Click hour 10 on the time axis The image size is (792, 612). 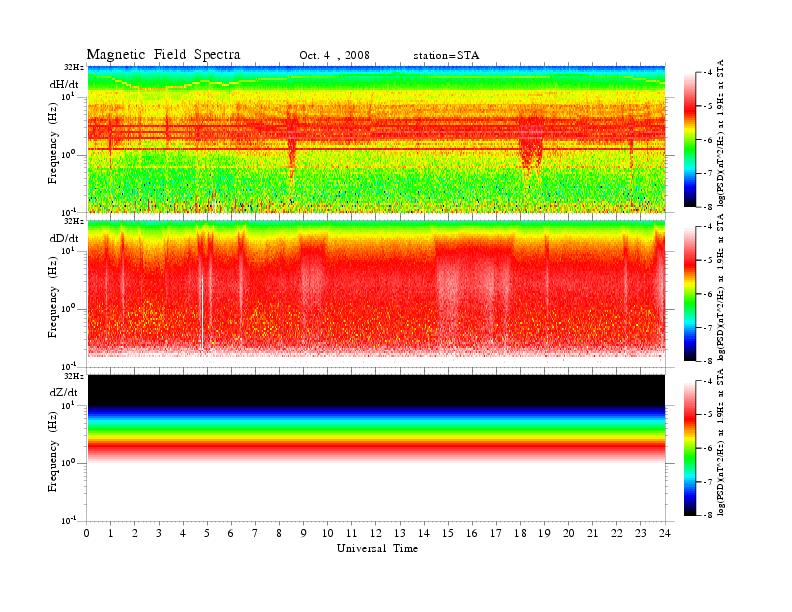pyautogui.click(x=328, y=533)
